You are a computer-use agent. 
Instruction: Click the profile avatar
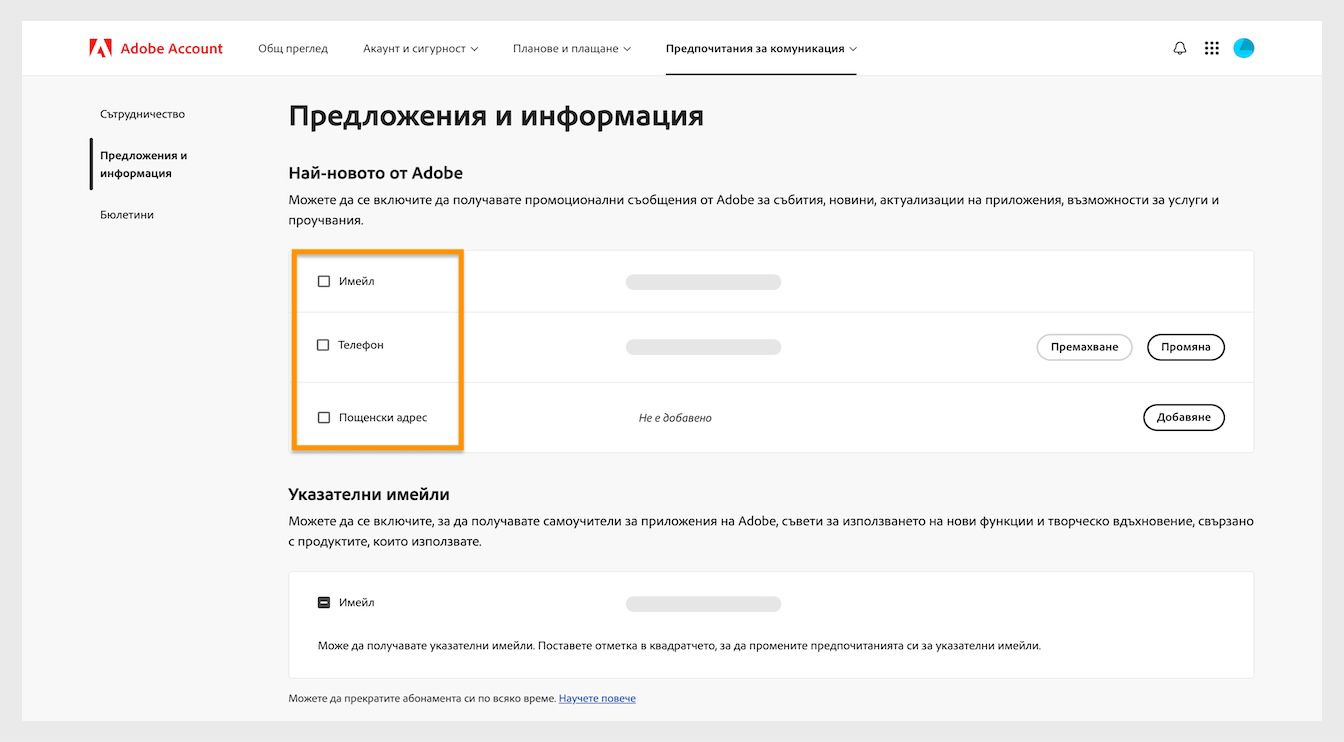(x=1243, y=47)
